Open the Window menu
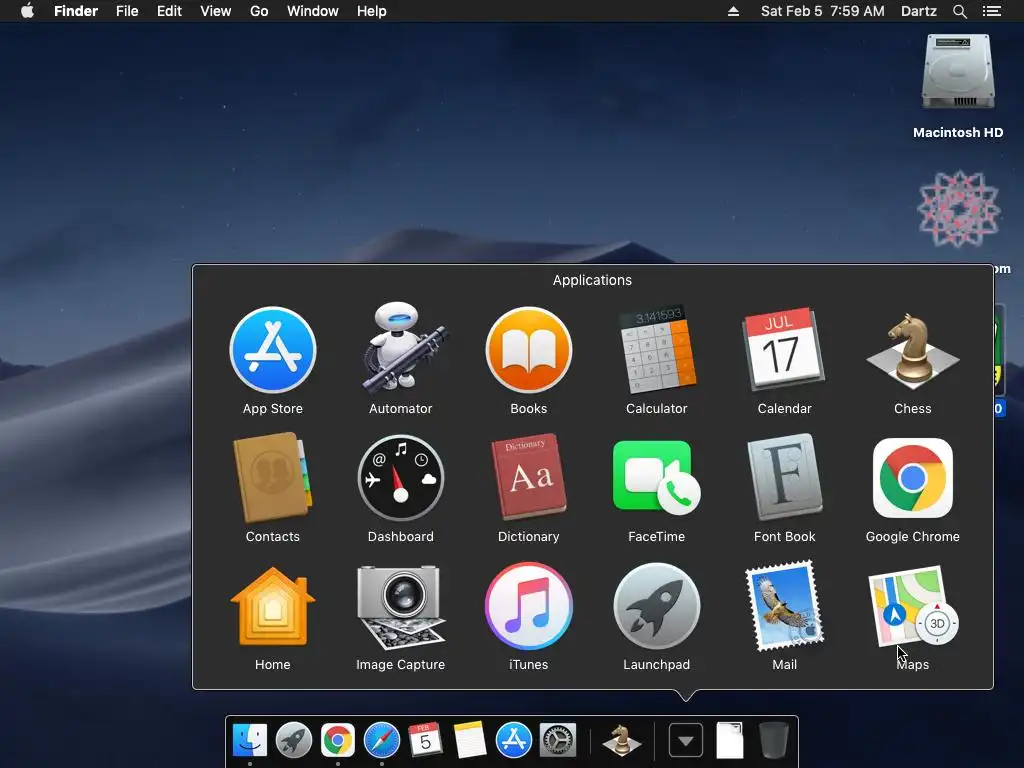The height and width of the screenshot is (768, 1024). pyautogui.click(x=313, y=11)
